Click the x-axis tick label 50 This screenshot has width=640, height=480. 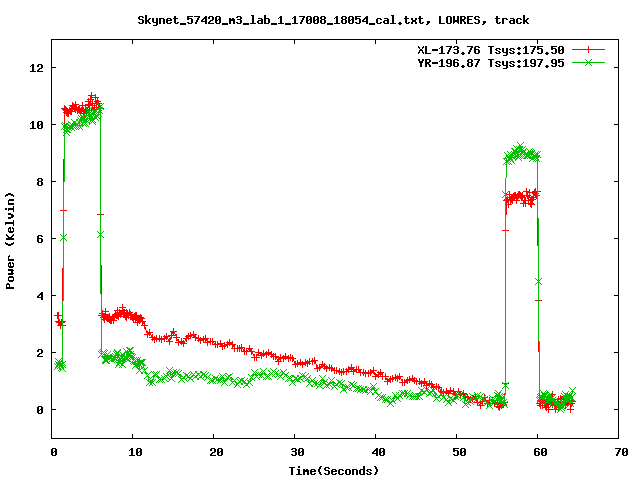459,452
